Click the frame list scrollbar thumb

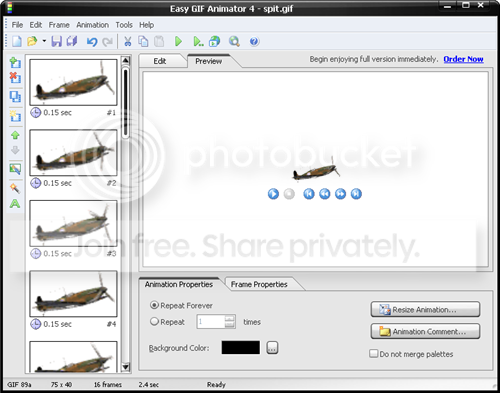(x=125, y=102)
